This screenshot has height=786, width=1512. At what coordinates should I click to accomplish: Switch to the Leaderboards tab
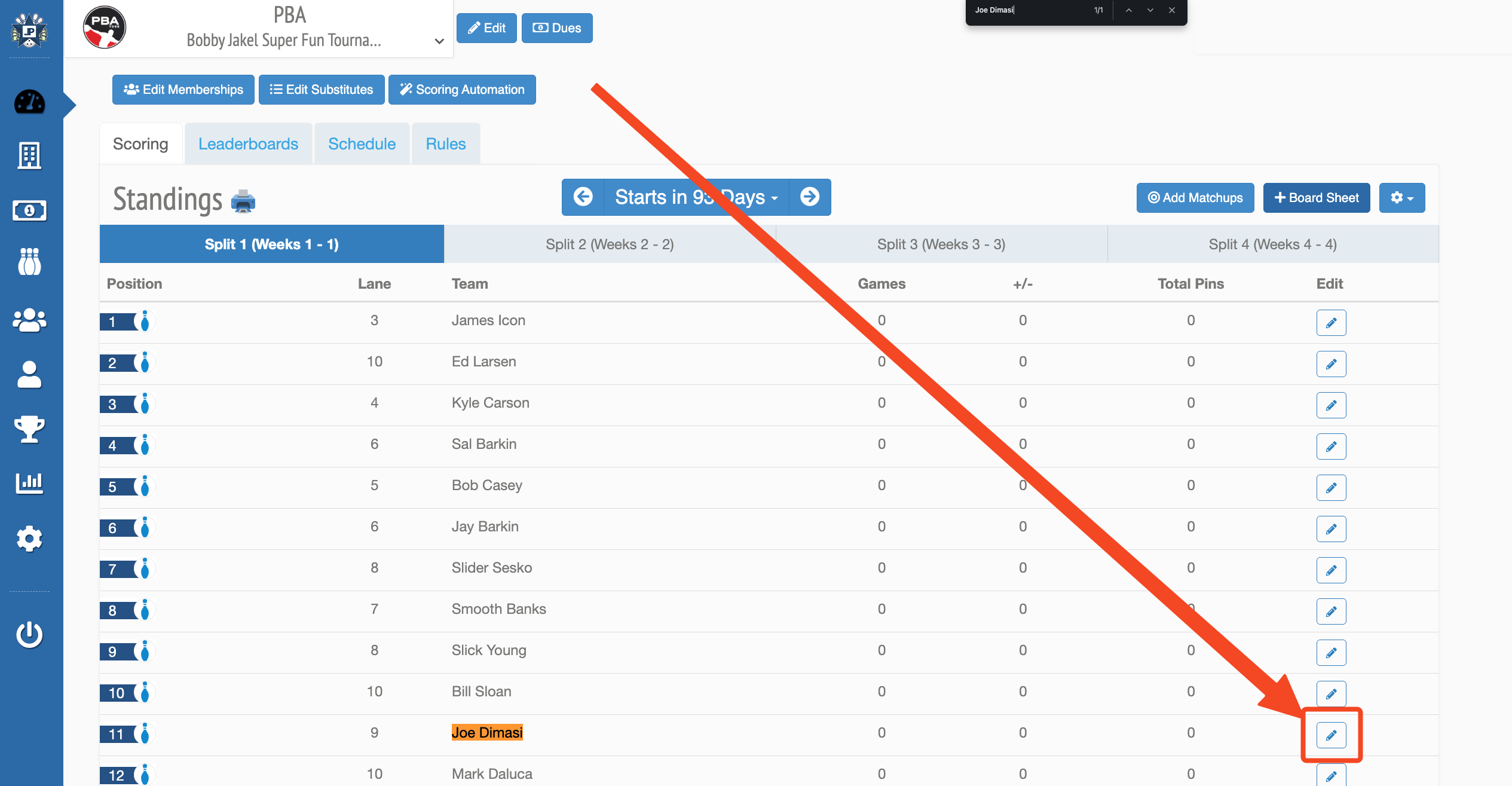(248, 144)
